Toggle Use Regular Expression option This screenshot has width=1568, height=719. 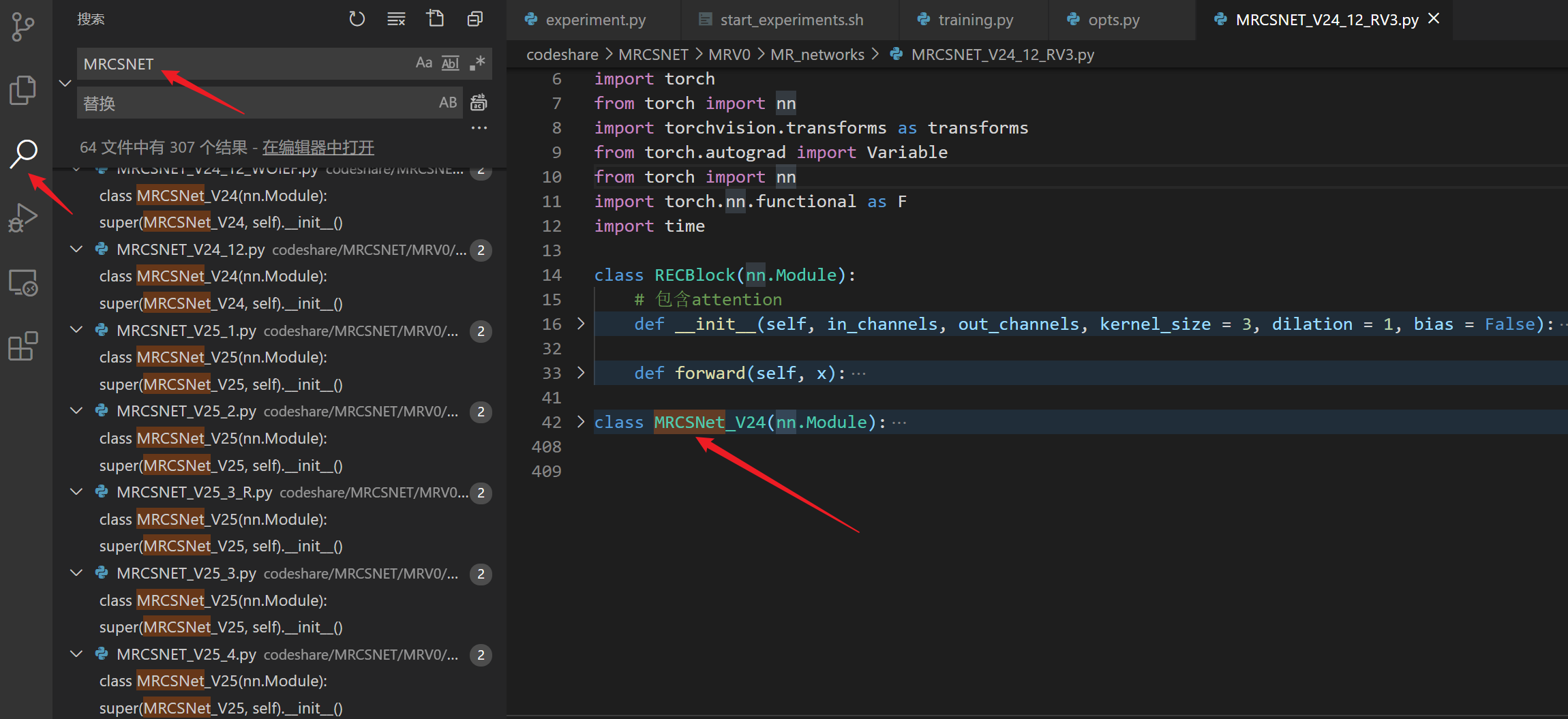coord(477,63)
